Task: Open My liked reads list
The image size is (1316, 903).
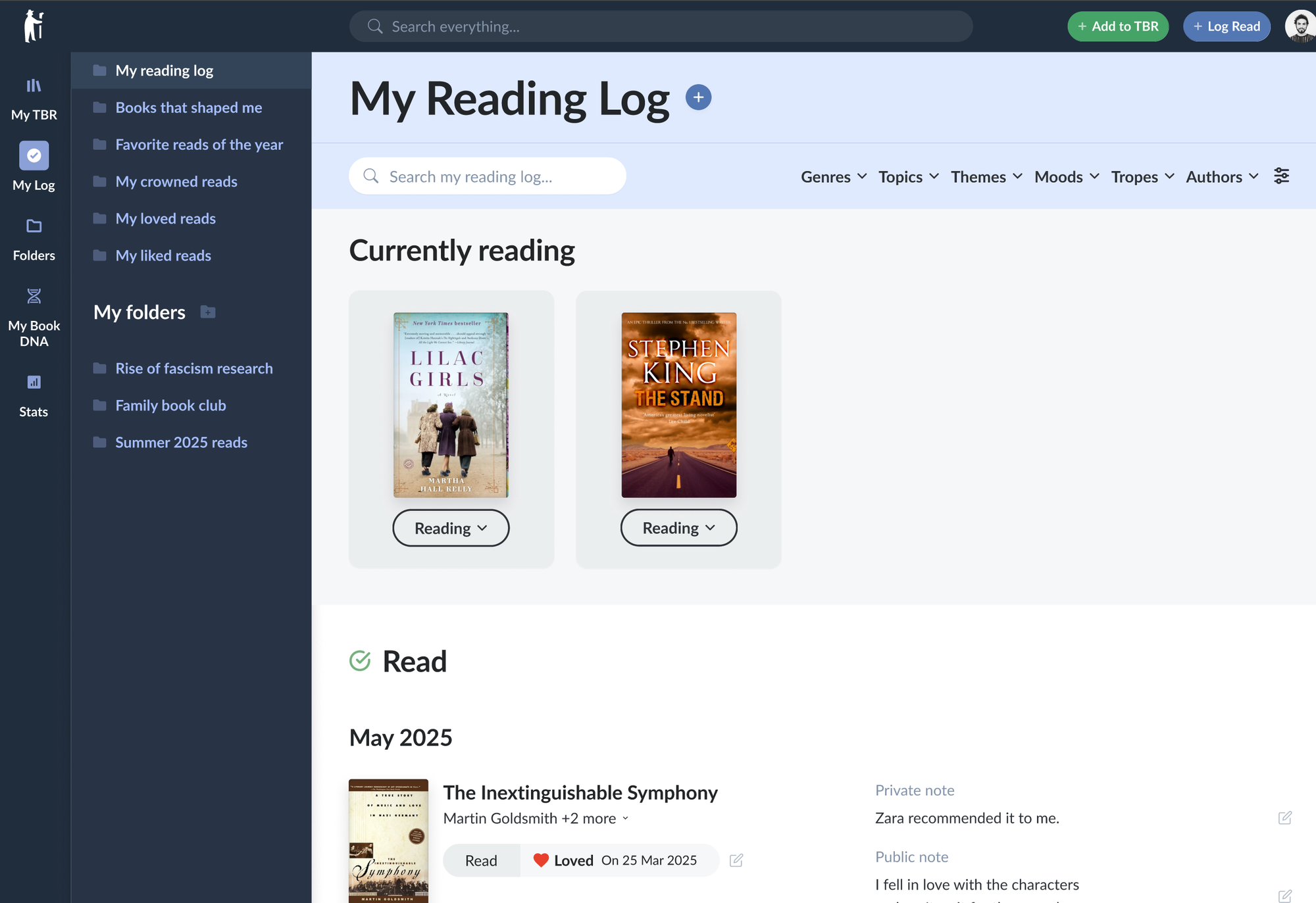Action: [163, 255]
